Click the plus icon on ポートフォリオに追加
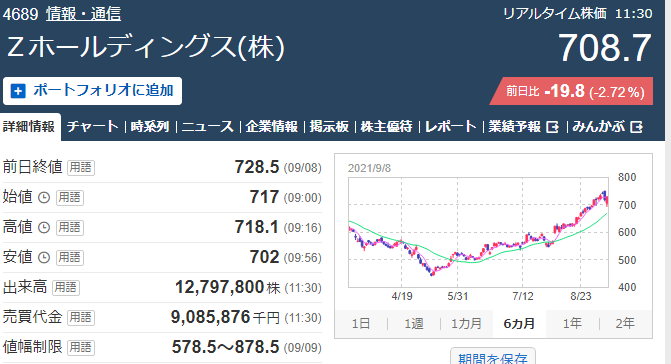Screen dimensions: 671x364 click(18, 91)
